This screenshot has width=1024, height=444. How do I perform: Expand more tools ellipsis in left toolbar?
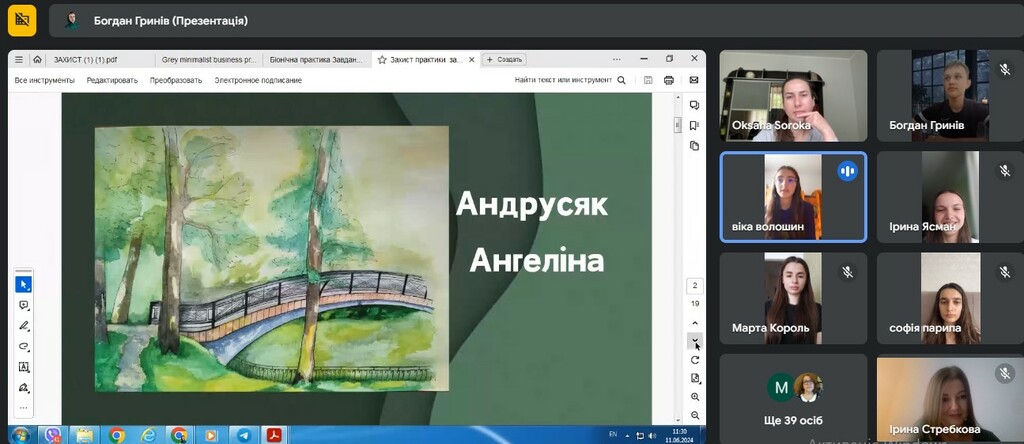coord(24,407)
